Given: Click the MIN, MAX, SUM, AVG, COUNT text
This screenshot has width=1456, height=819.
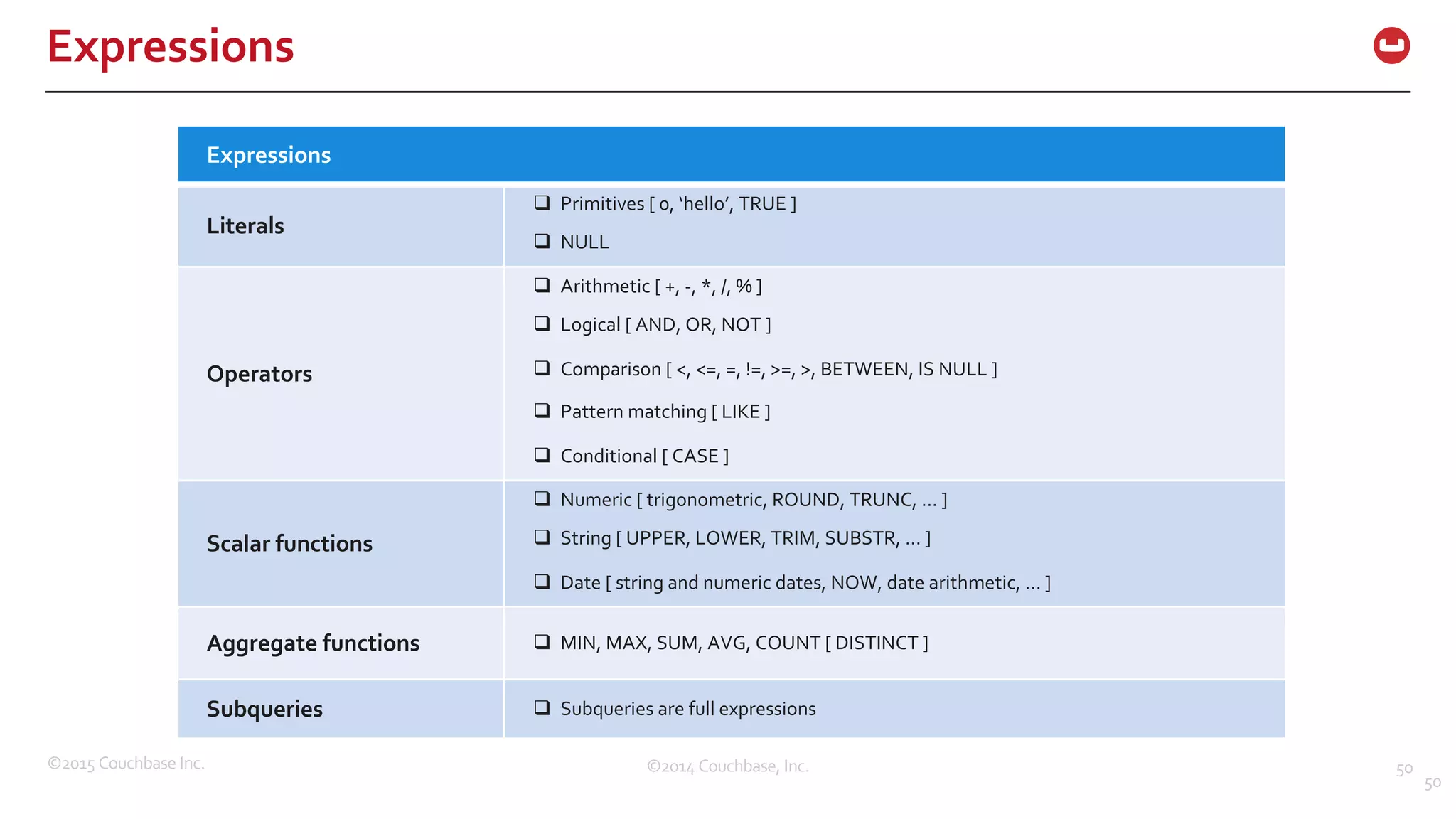Looking at the screenshot, I should [x=744, y=643].
